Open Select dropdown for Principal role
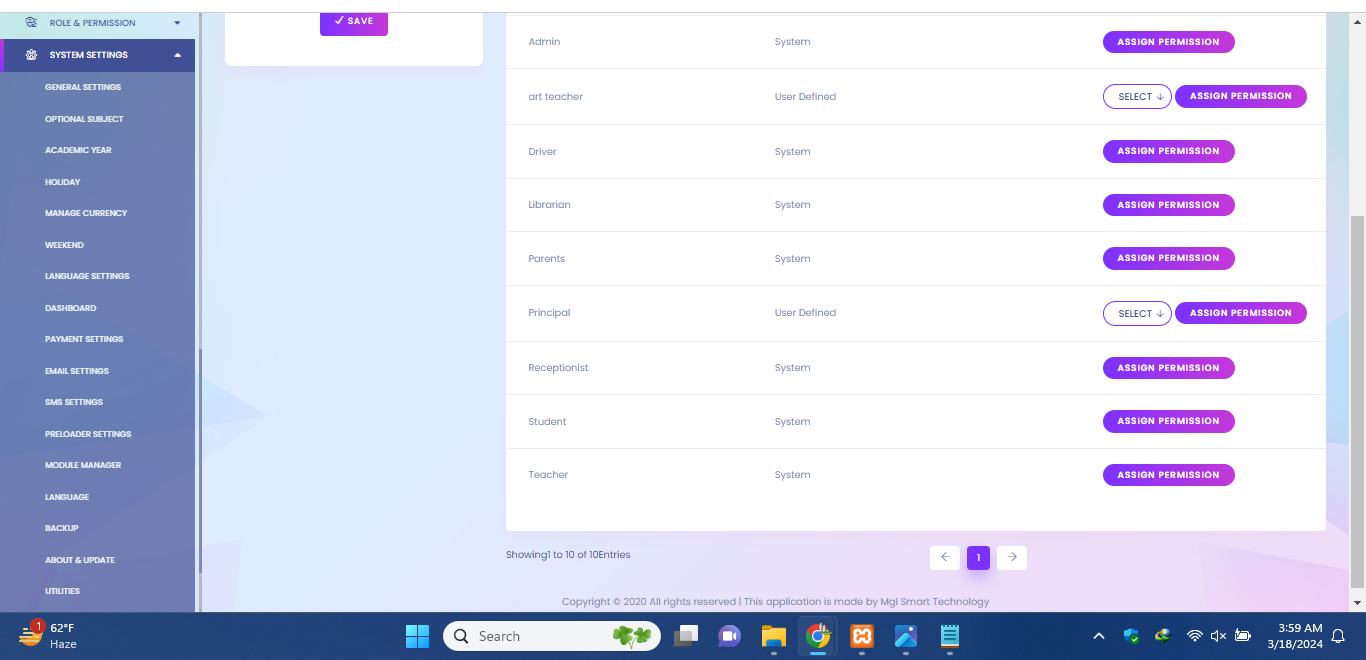The height and width of the screenshot is (660, 1366). pos(1137,313)
